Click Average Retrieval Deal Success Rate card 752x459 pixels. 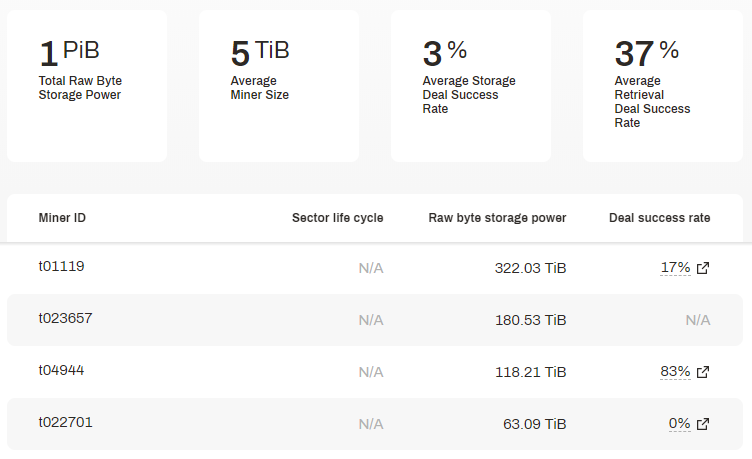point(663,86)
